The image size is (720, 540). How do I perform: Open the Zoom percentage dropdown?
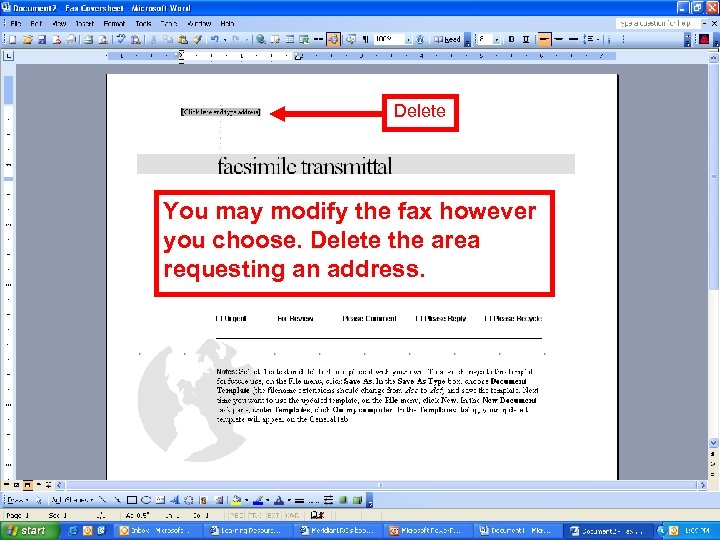tap(408, 40)
